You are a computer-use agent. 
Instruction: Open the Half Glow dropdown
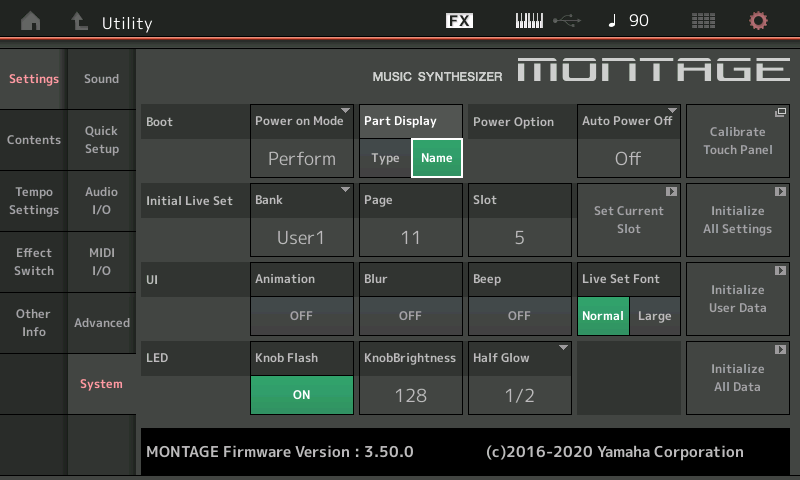point(519,377)
